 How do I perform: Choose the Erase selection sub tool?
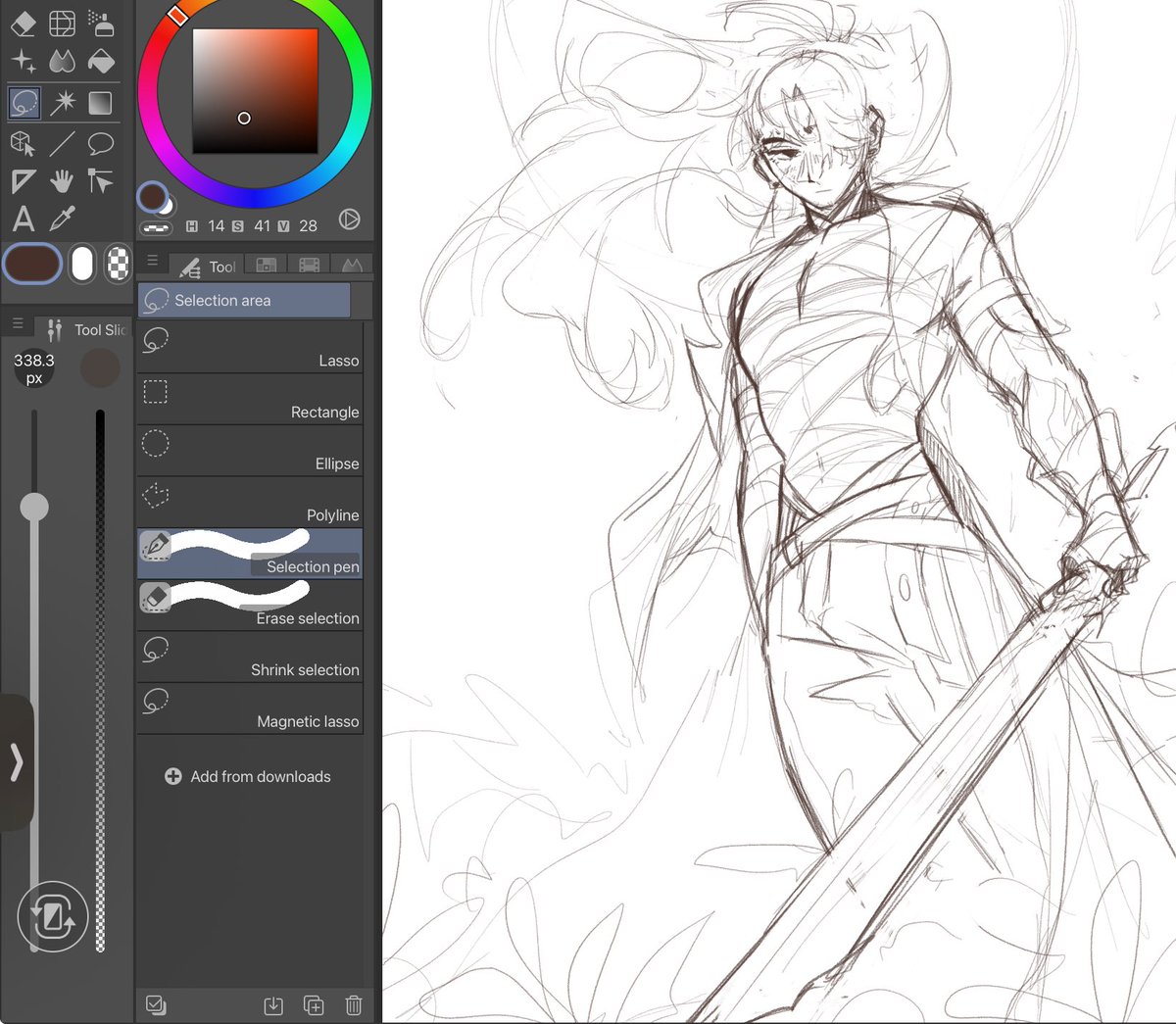(x=250, y=606)
